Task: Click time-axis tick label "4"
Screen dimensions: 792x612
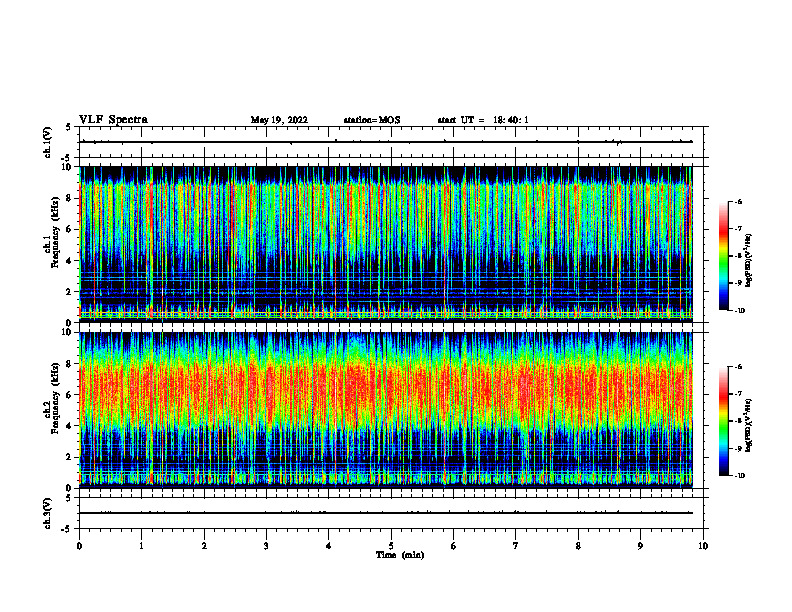Action: tap(329, 546)
